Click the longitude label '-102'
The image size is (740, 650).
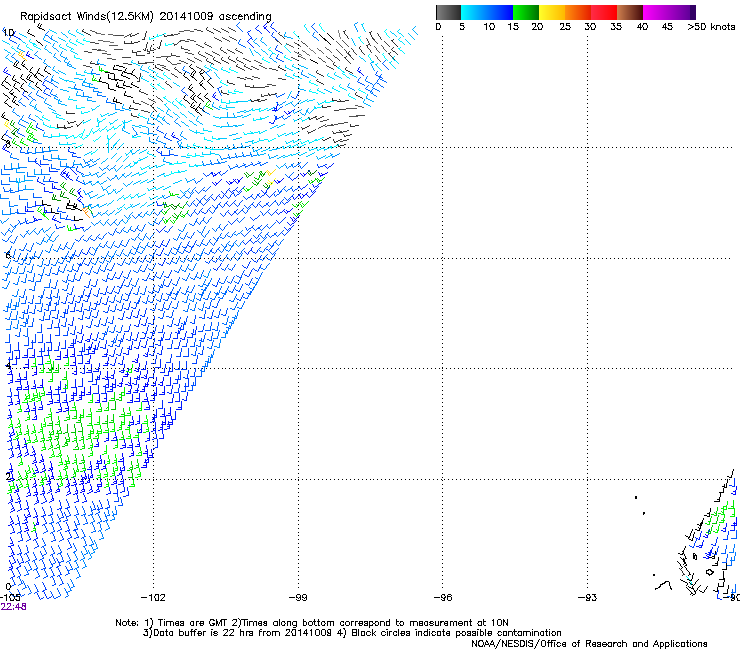(153, 598)
